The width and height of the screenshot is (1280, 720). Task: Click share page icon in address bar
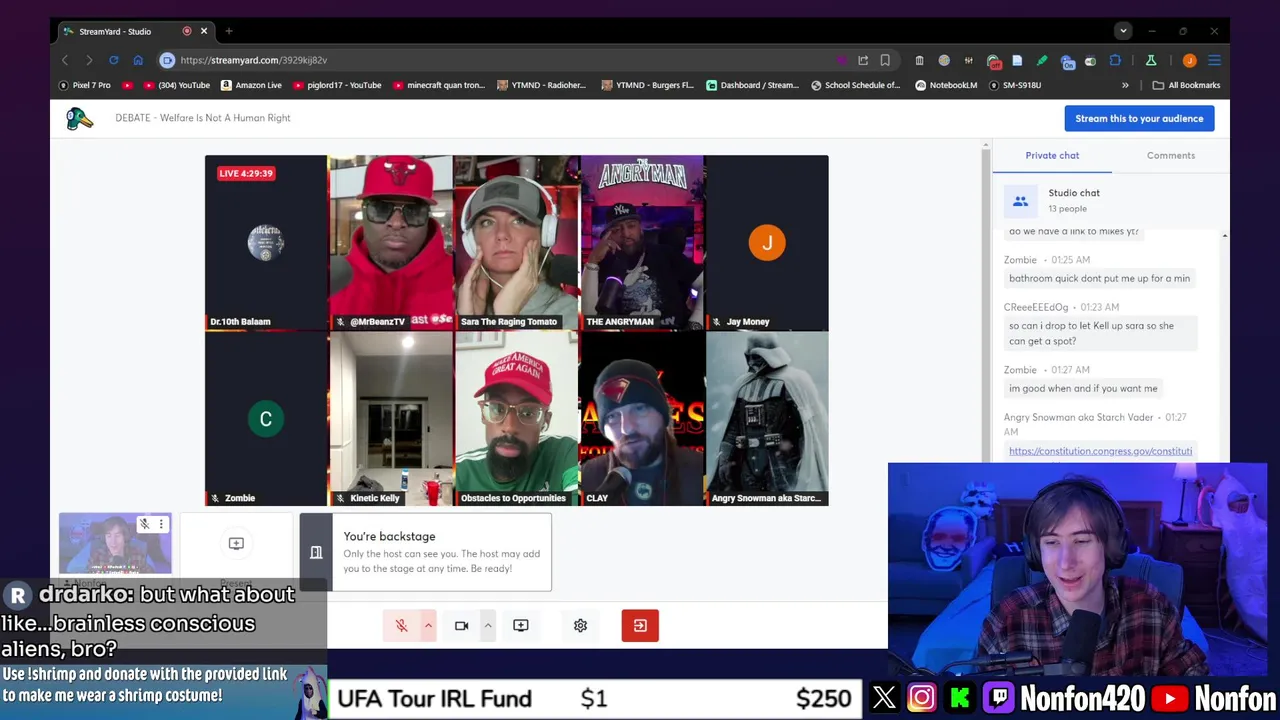pyautogui.click(x=863, y=60)
